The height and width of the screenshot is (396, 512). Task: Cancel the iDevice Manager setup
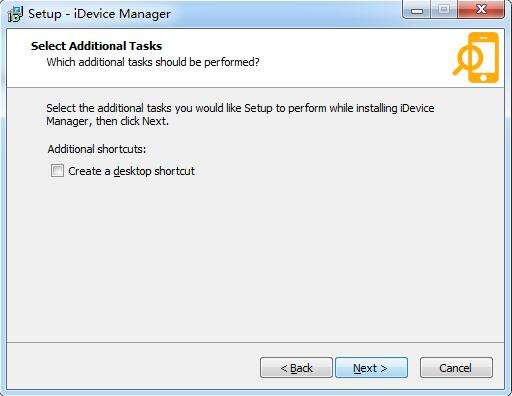[x=456, y=368]
